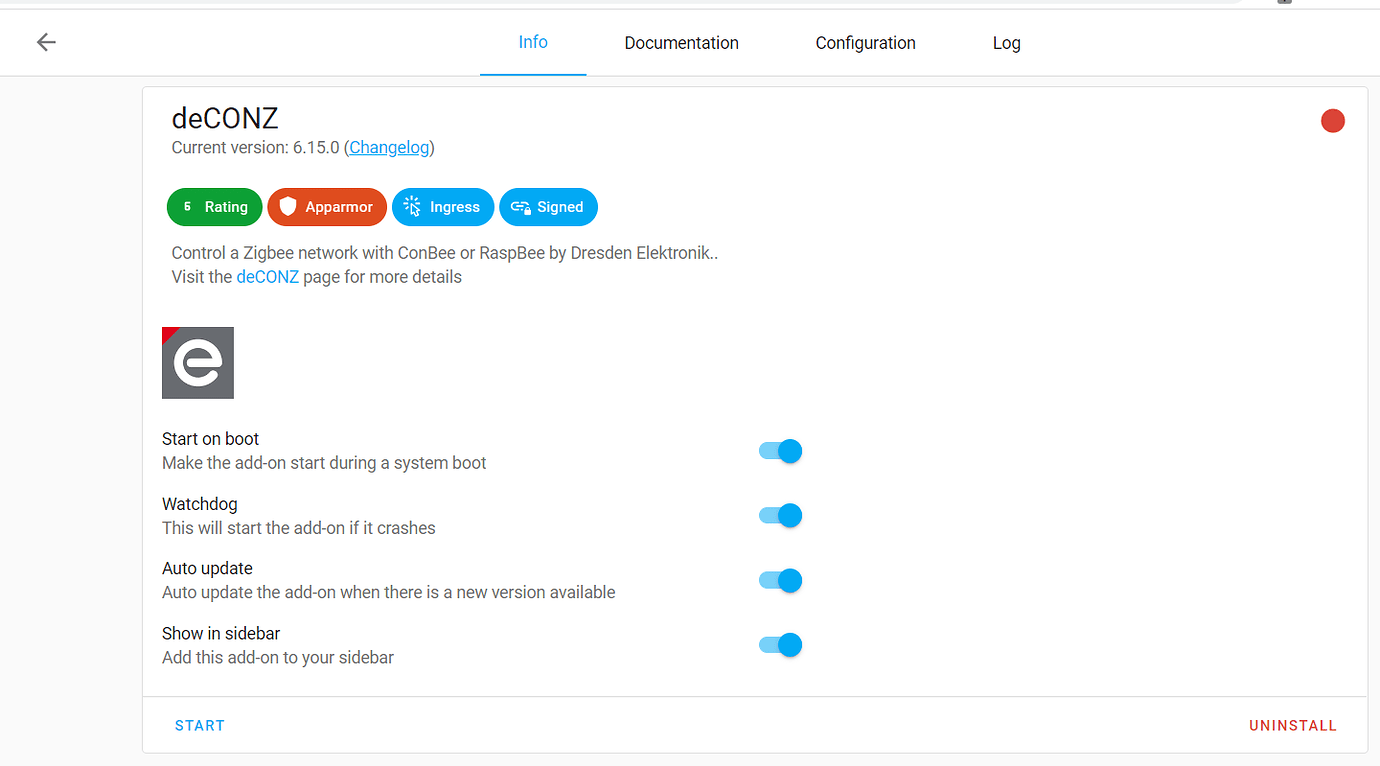Click the deCONZ logo image
Image resolution: width=1380 pixels, height=766 pixels.
(197, 362)
